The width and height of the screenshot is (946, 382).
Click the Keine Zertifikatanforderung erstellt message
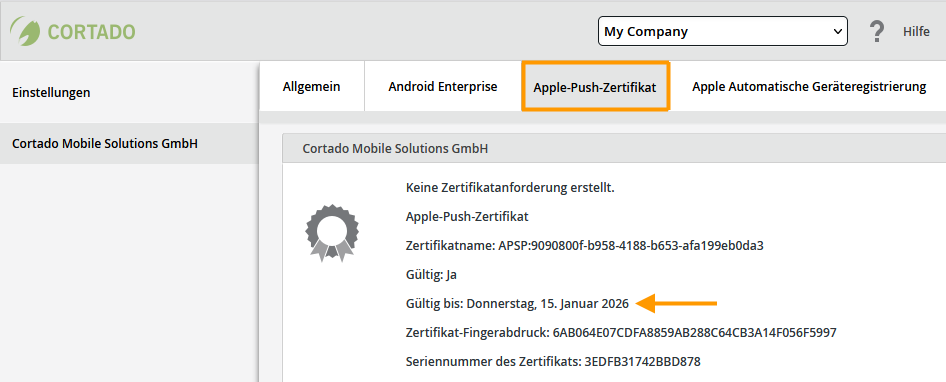point(510,188)
